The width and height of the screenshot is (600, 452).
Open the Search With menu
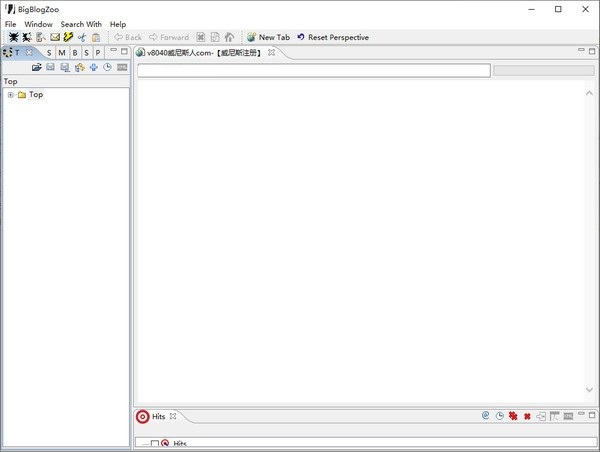pyautogui.click(x=81, y=24)
